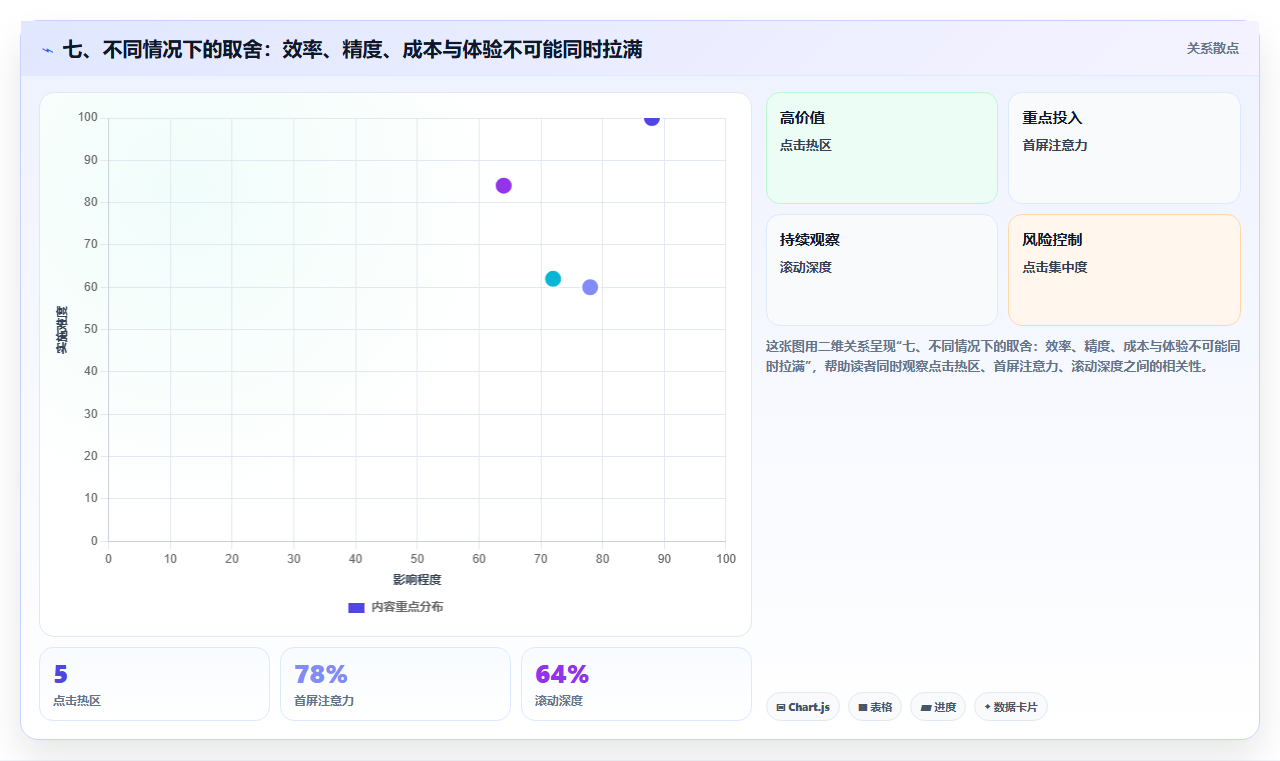Click the section title 七、不同情况下的取舍
The width and height of the screenshot is (1280, 761).
352,49
